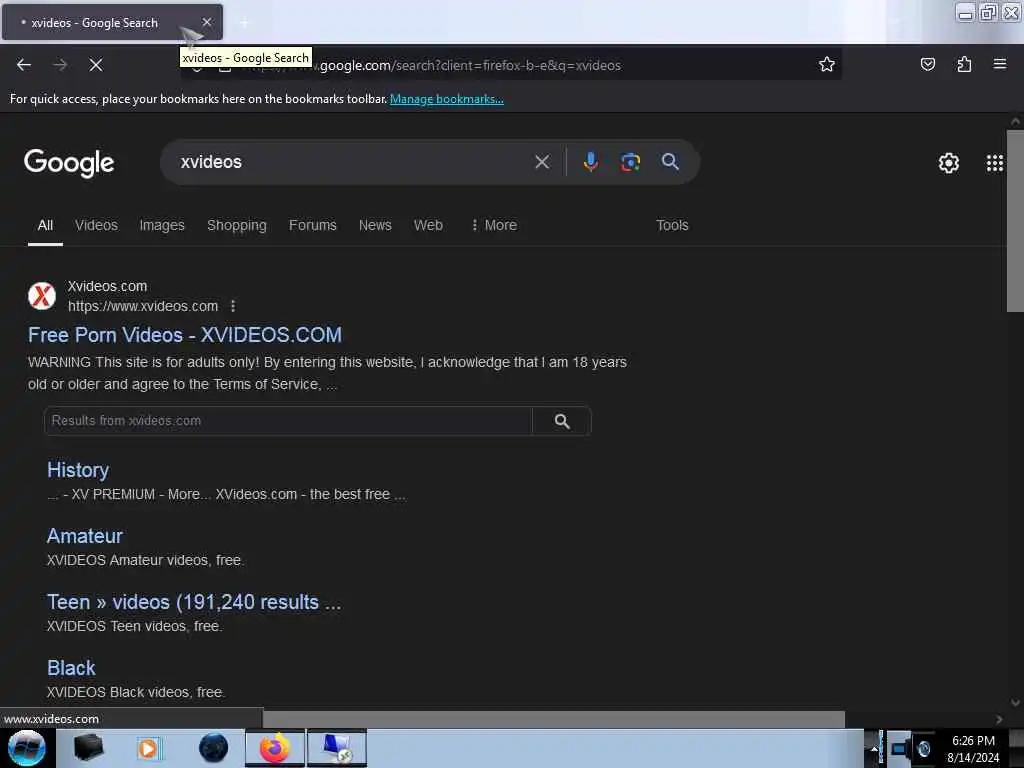
Task: Open the dark globe taskbar icon
Action: 214,748
